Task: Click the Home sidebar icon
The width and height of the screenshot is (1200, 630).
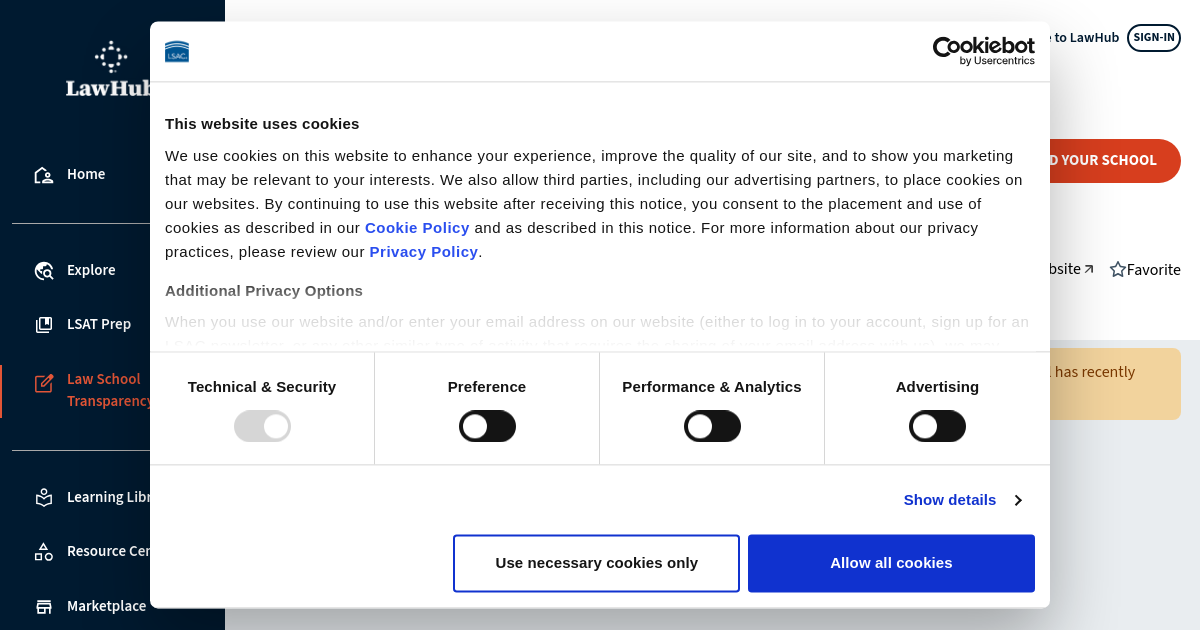Action: tap(43, 175)
